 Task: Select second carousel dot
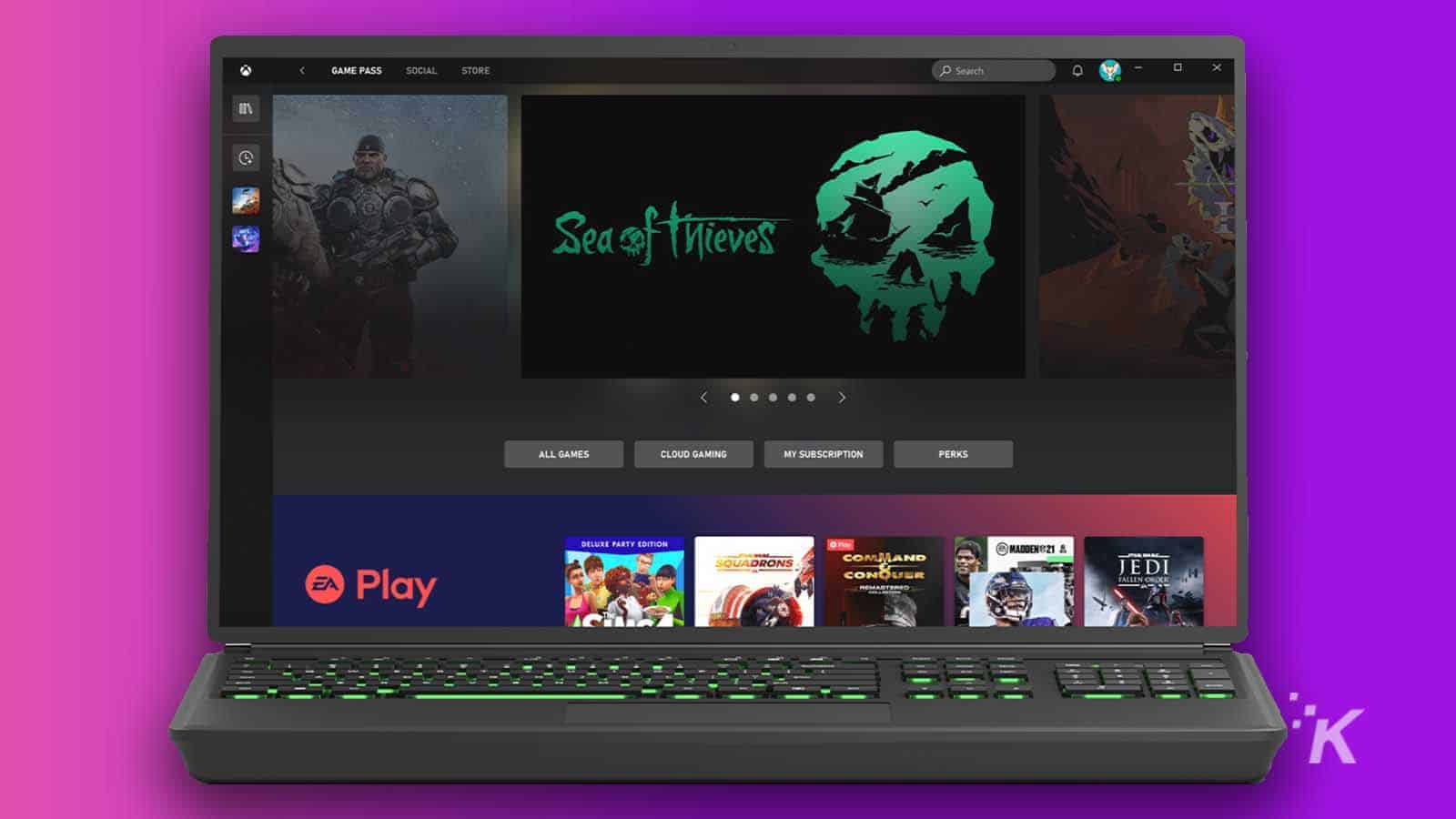tap(753, 398)
